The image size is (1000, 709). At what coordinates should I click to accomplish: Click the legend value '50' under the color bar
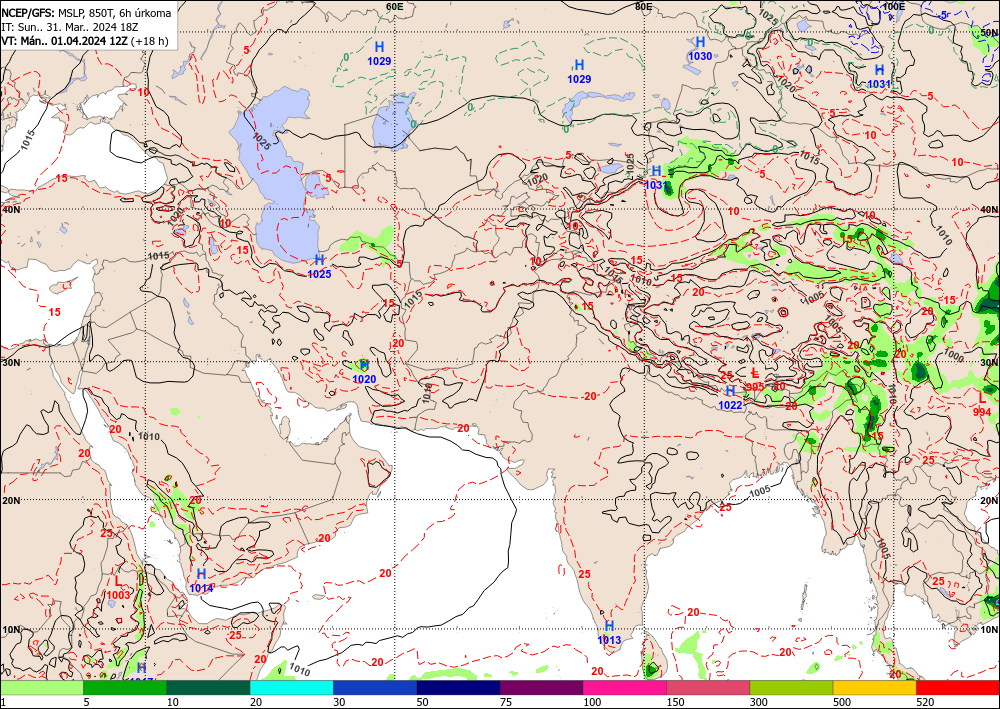click(423, 702)
